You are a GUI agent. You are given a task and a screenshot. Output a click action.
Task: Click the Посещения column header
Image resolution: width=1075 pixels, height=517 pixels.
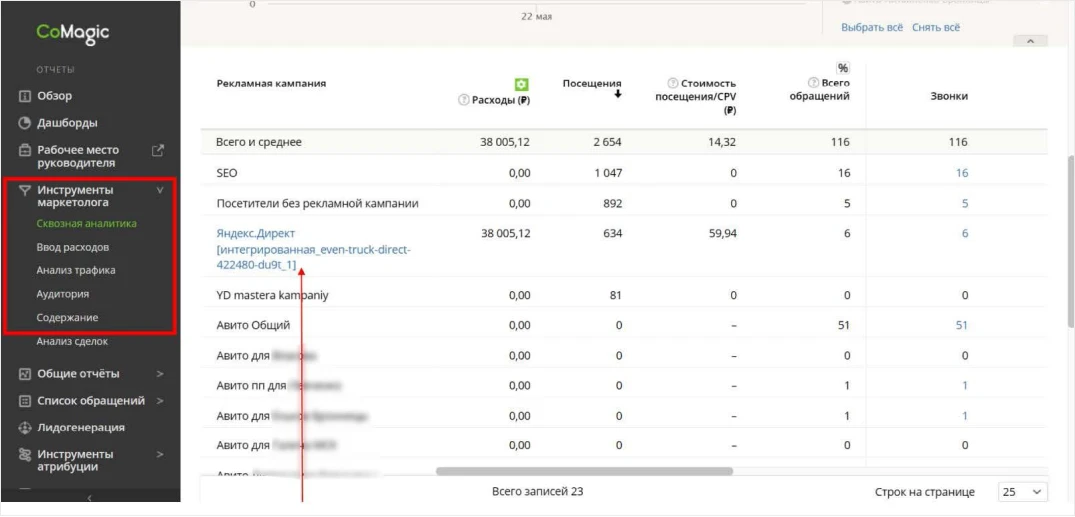[592, 84]
